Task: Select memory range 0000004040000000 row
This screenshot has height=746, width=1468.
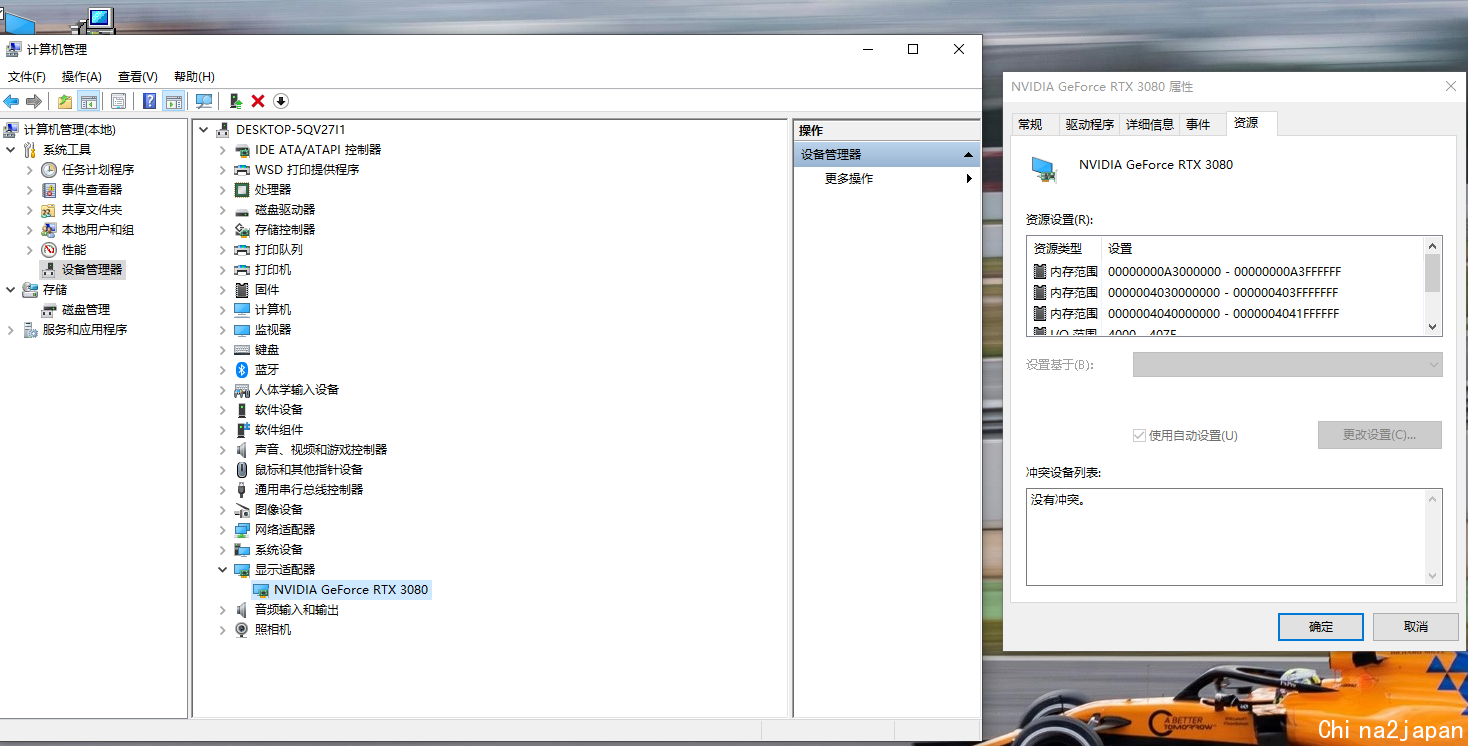Action: point(1225,314)
